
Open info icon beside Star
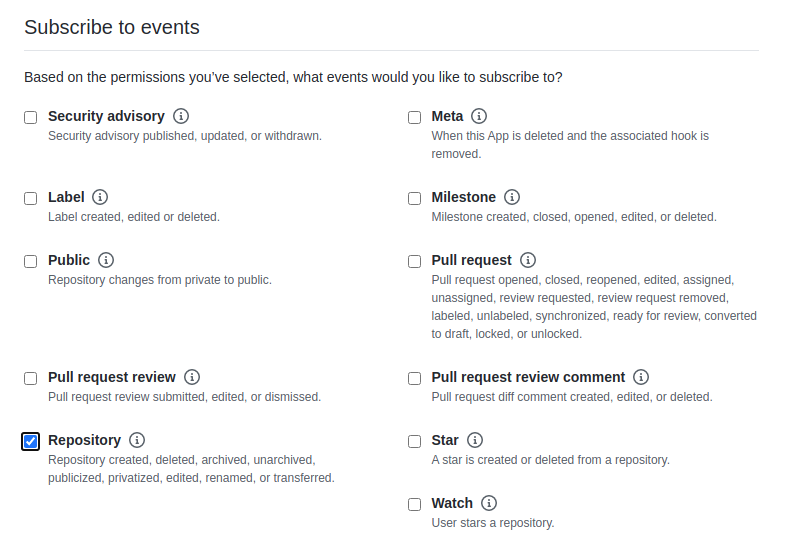[x=475, y=440]
